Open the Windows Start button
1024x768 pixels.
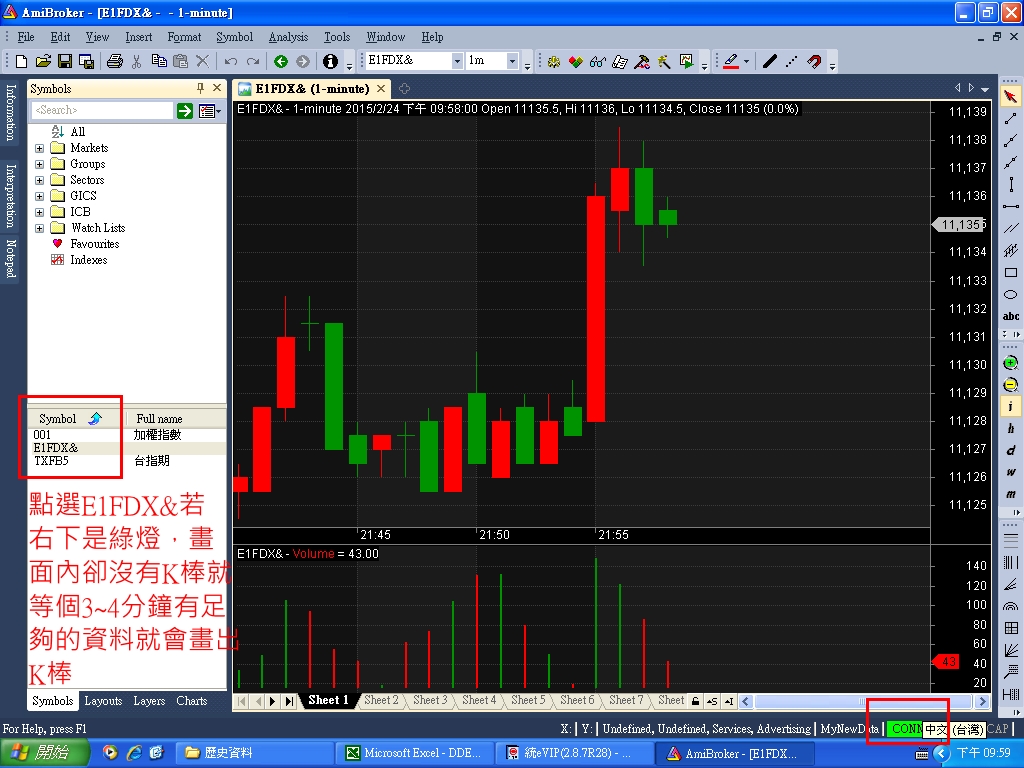(43, 753)
